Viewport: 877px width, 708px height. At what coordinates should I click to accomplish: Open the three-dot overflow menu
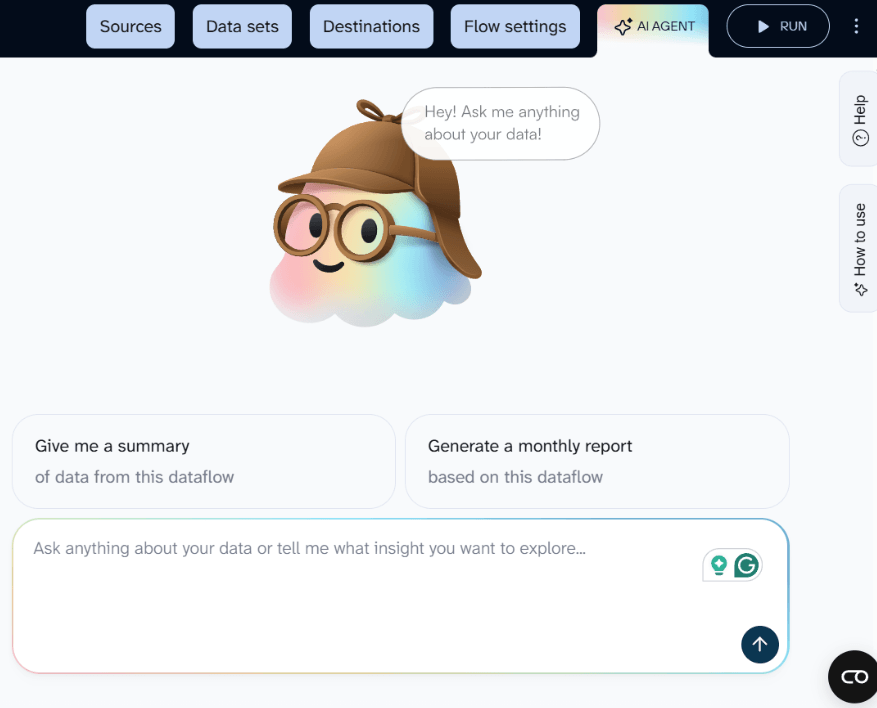click(x=856, y=26)
